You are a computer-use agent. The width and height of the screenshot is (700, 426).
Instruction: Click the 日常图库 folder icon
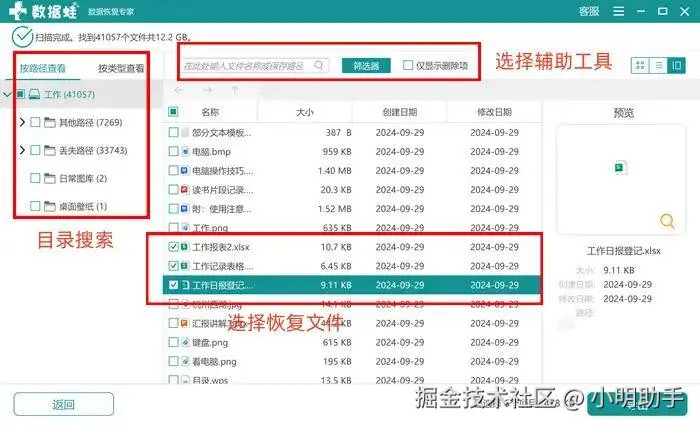pos(50,179)
